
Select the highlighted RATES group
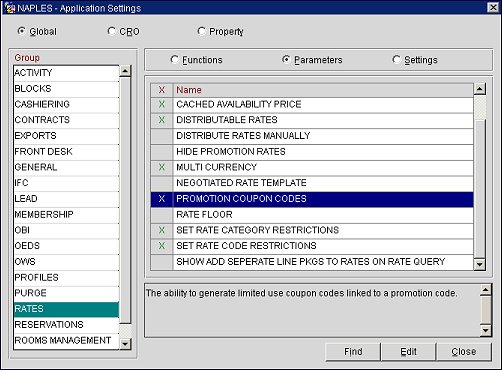click(66, 309)
